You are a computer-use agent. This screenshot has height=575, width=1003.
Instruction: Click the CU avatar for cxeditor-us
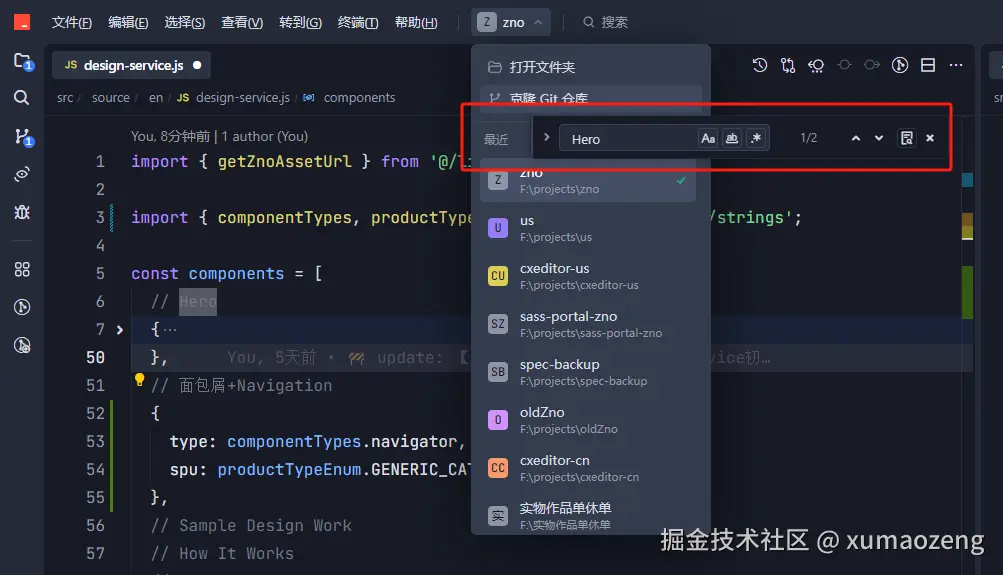point(498,276)
